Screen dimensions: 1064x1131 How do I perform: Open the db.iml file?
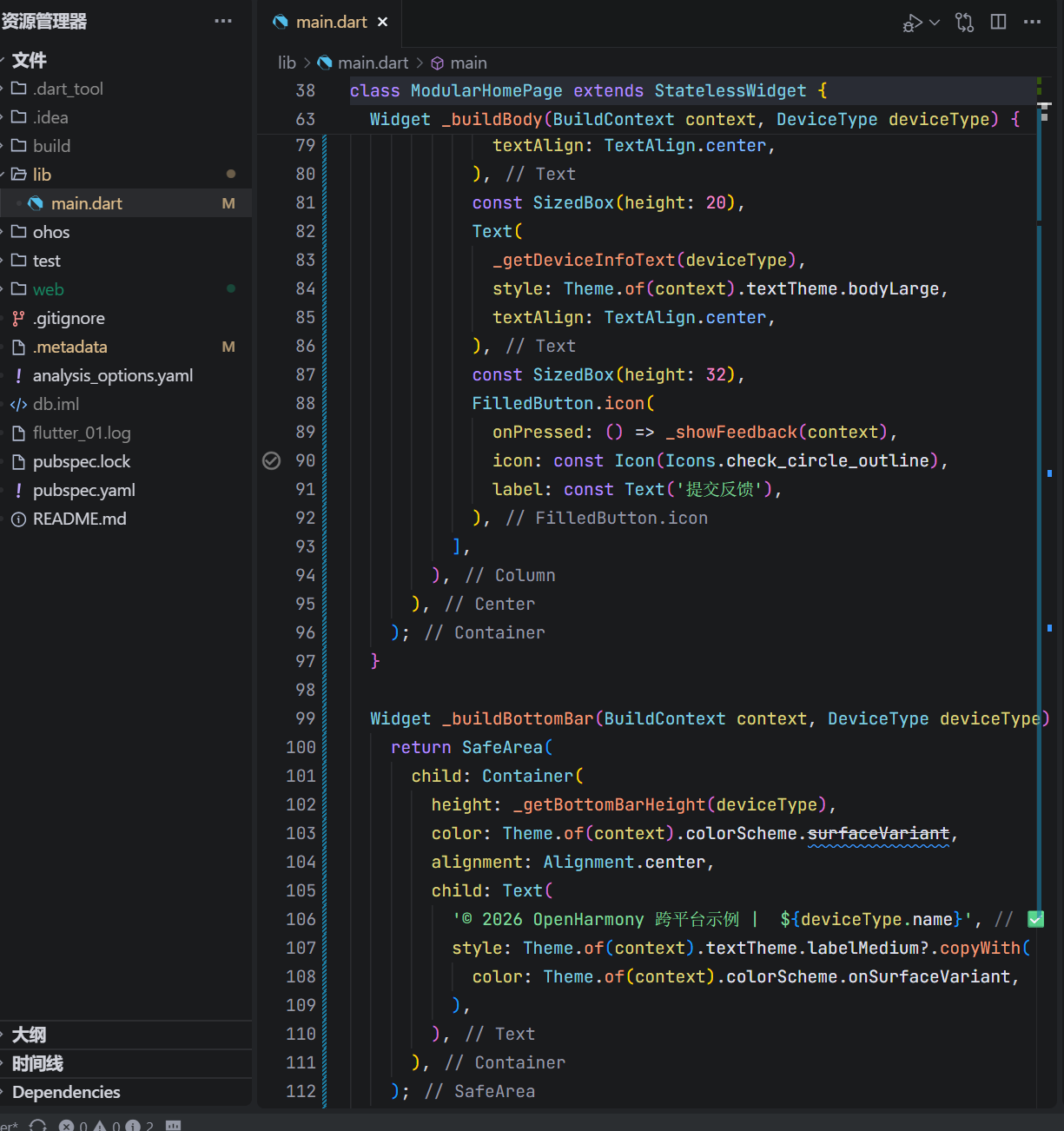126,404
